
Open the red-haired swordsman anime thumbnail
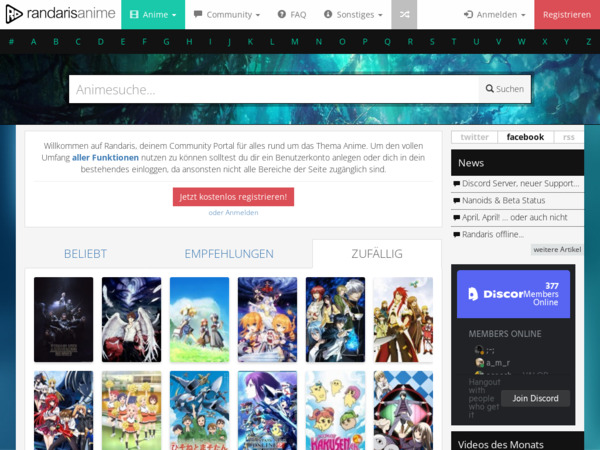[403, 320]
